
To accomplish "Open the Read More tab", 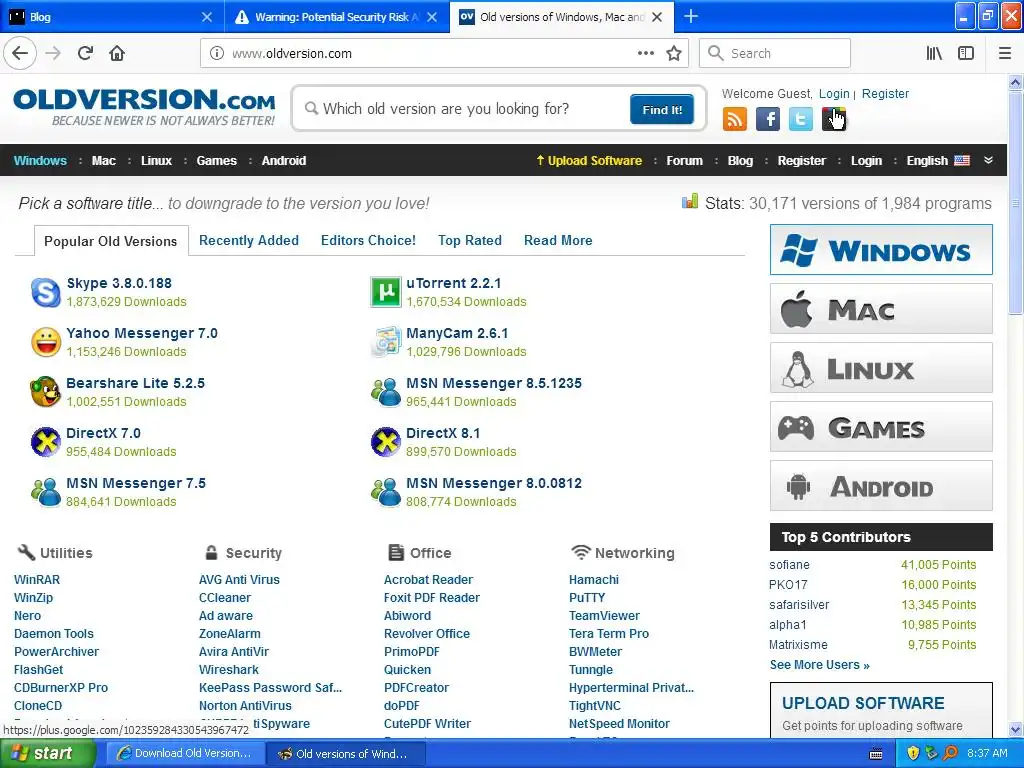I will [558, 240].
